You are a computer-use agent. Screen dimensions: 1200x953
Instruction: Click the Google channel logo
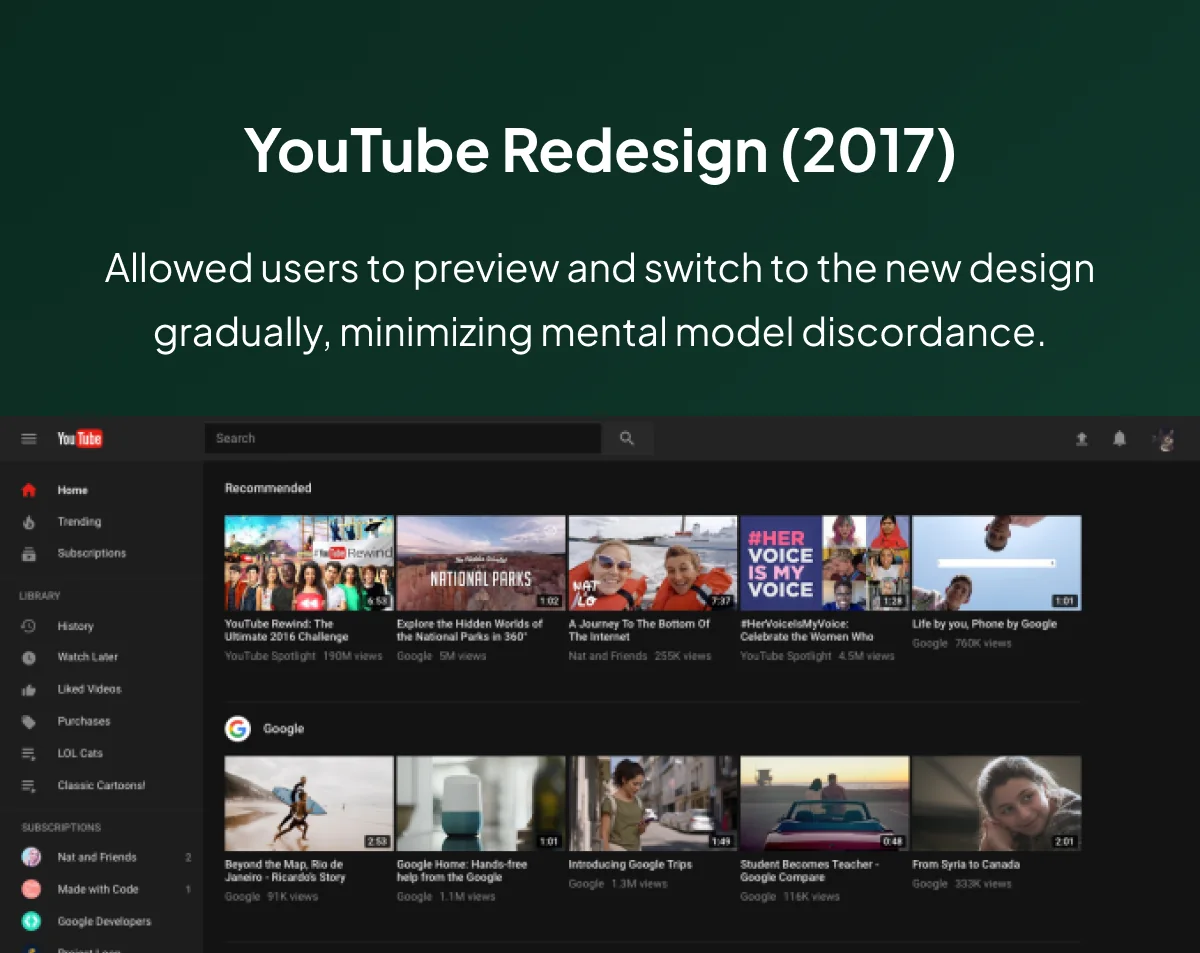(237, 729)
